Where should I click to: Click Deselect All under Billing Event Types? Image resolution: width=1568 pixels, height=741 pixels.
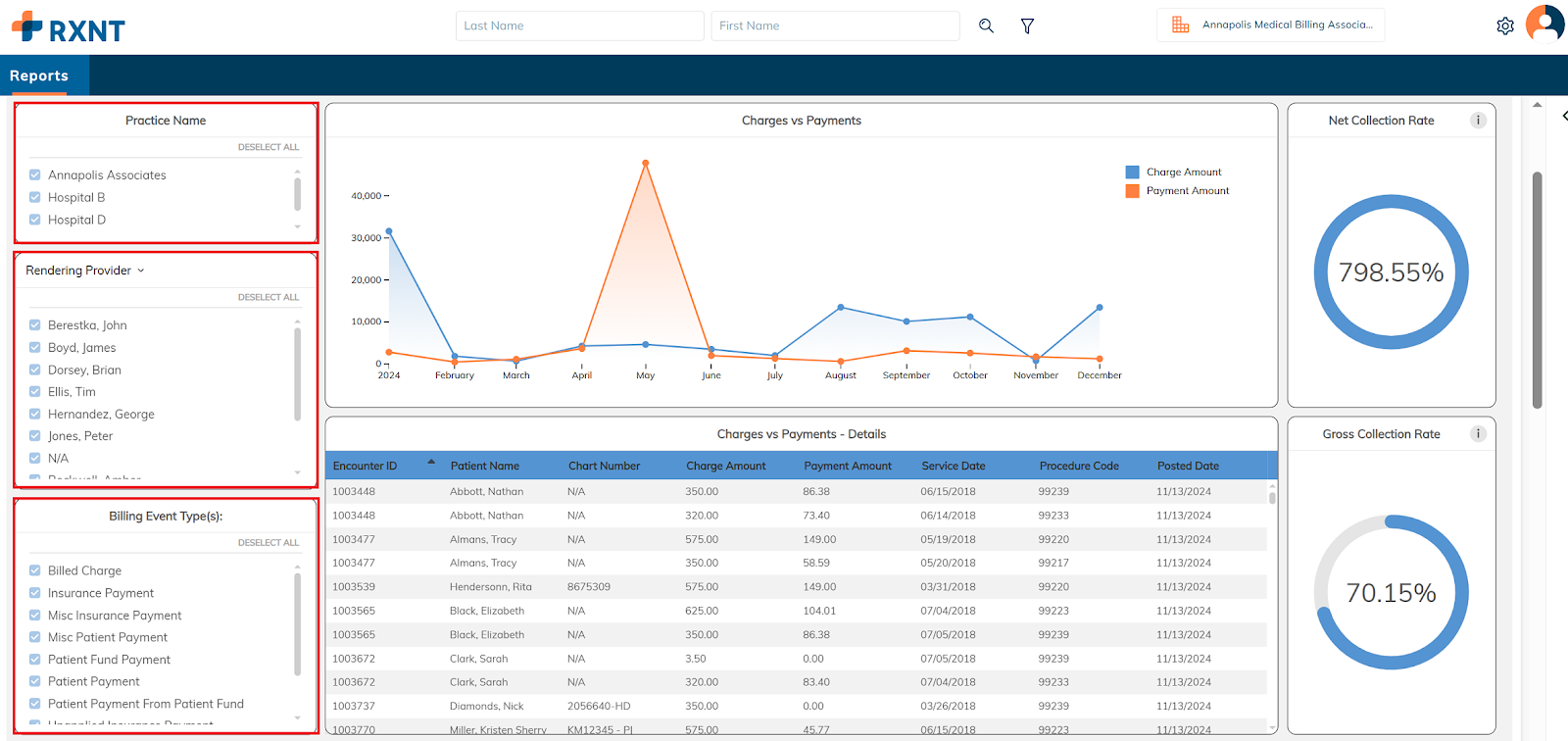click(268, 542)
